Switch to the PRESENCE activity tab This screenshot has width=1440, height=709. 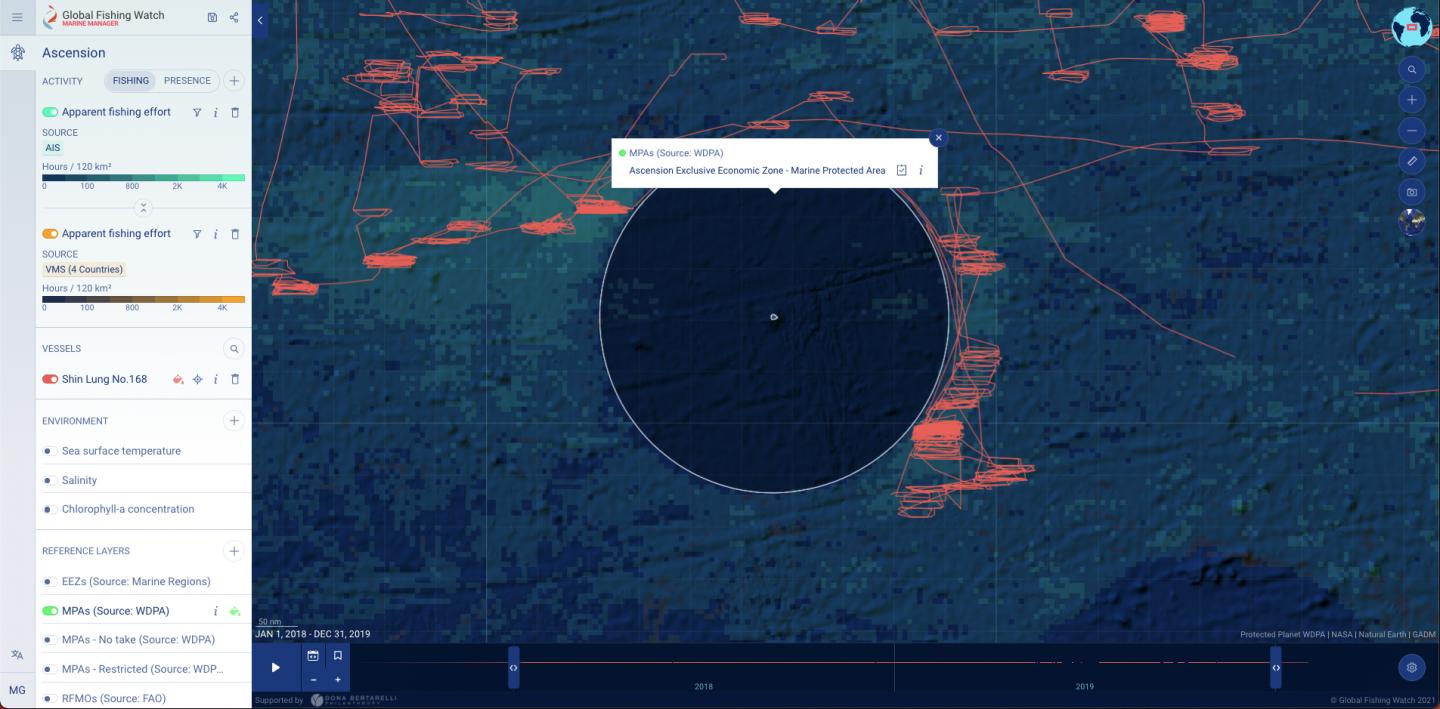pos(187,81)
